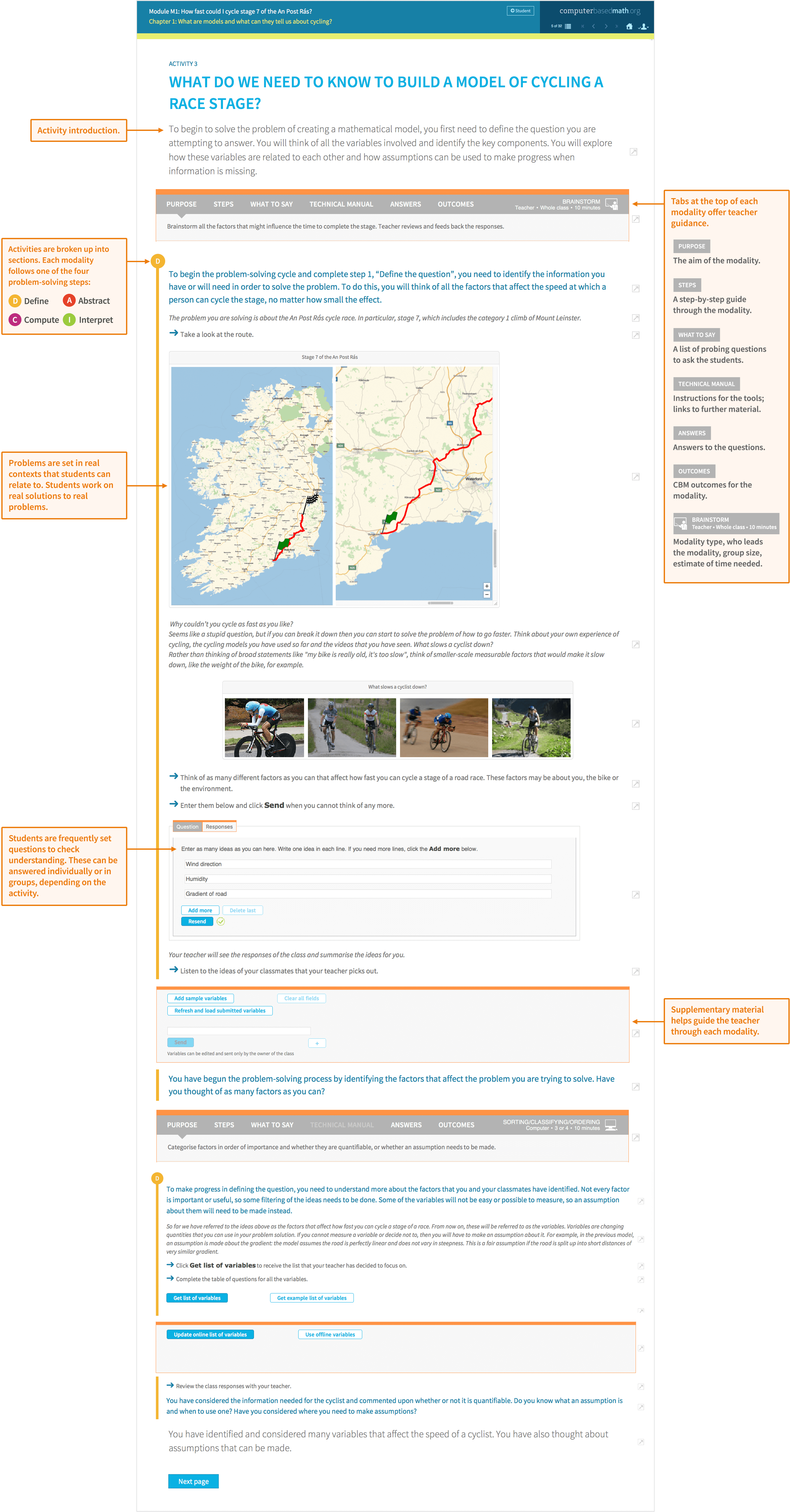Click the Next page button
This screenshot has height=1512, width=791.
(x=194, y=1481)
